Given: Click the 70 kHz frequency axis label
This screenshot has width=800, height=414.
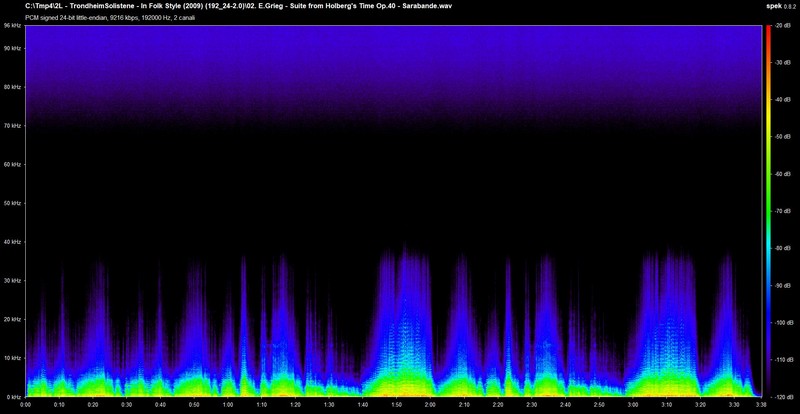Looking at the screenshot, I should click(12, 126).
